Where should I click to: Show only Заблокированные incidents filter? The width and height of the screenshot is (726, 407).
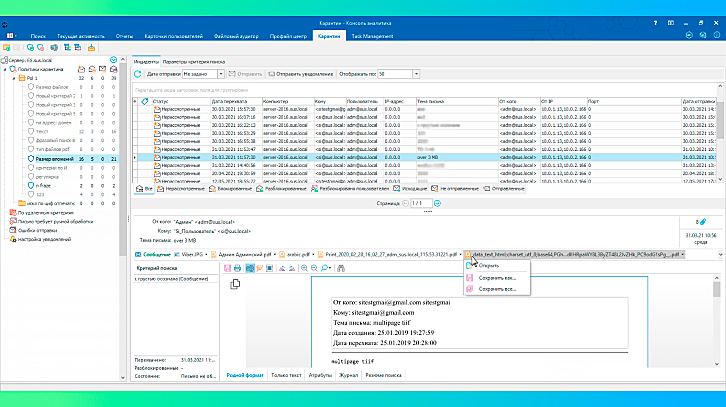pyautogui.click(x=228, y=188)
